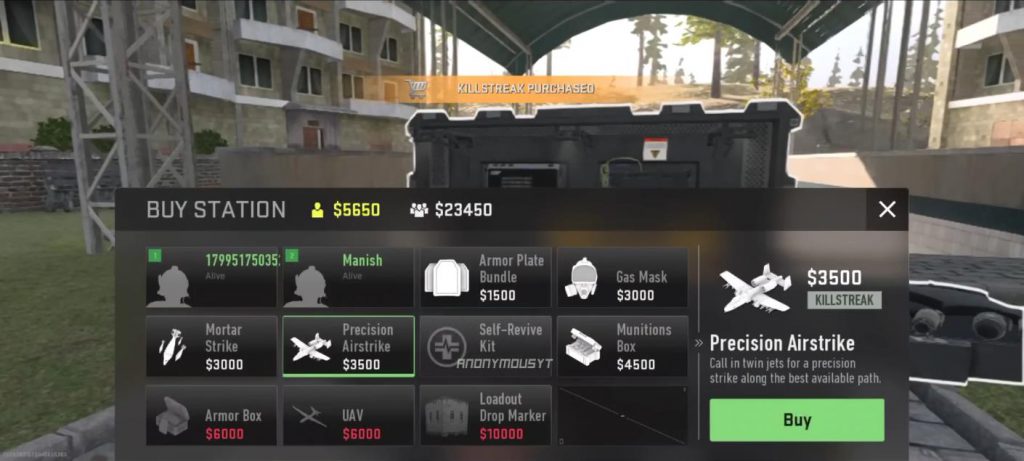Click the Self-Revive Kit cross icon
This screenshot has width=1024, height=461.
(447, 347)
